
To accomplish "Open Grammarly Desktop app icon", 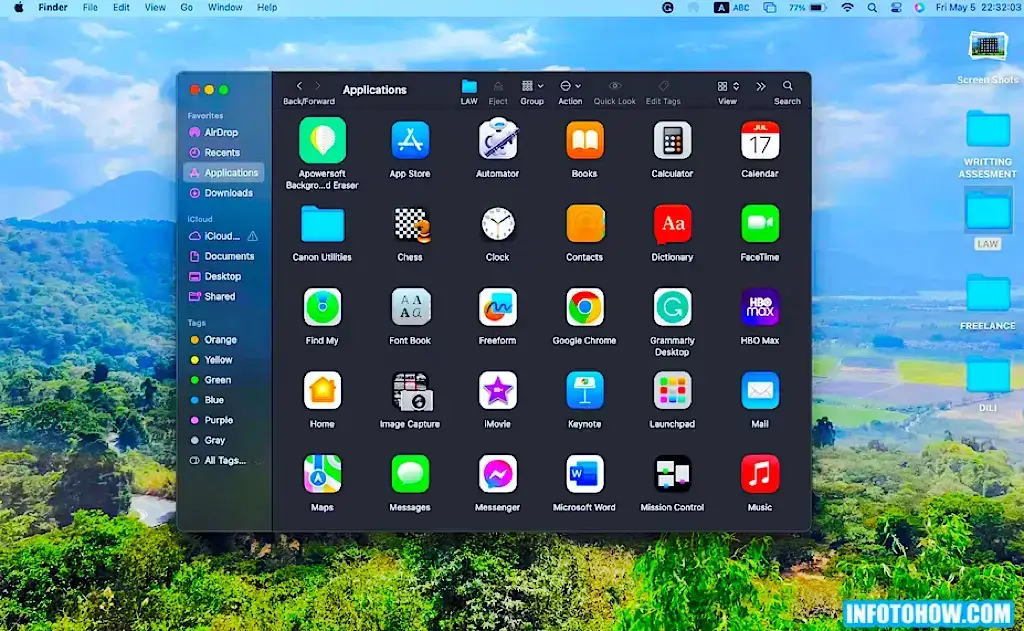I will tap(672, 307).
